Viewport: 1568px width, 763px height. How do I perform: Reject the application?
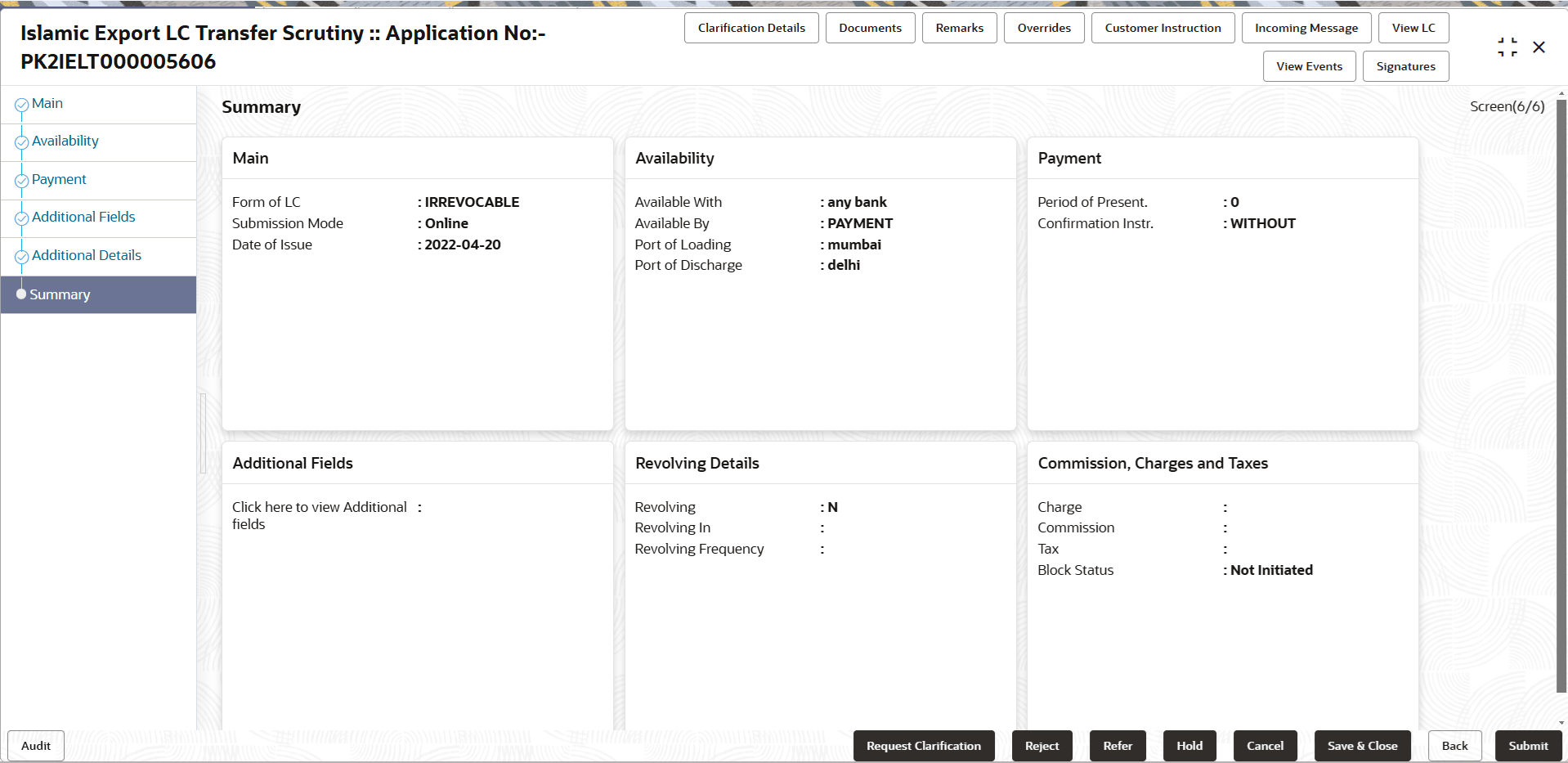(x=1042, y=746)
